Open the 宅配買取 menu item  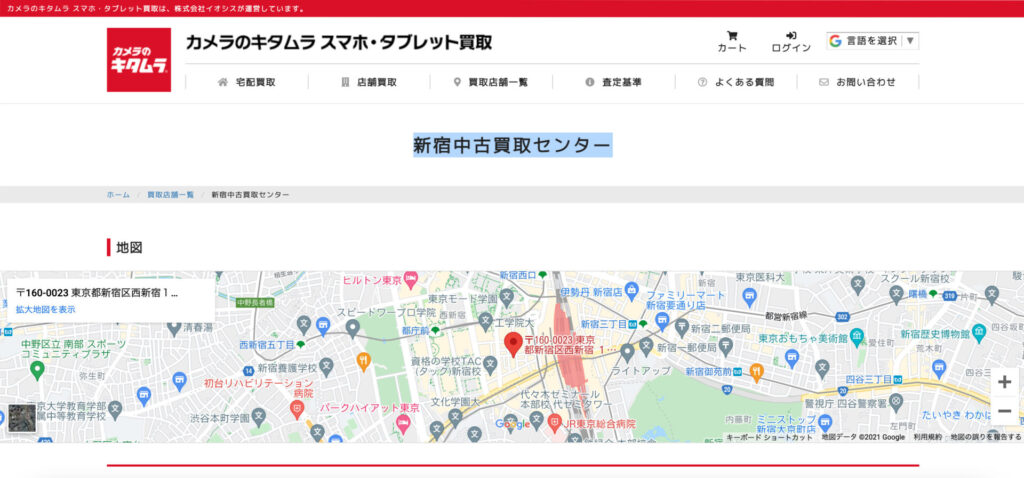point(247,82)
